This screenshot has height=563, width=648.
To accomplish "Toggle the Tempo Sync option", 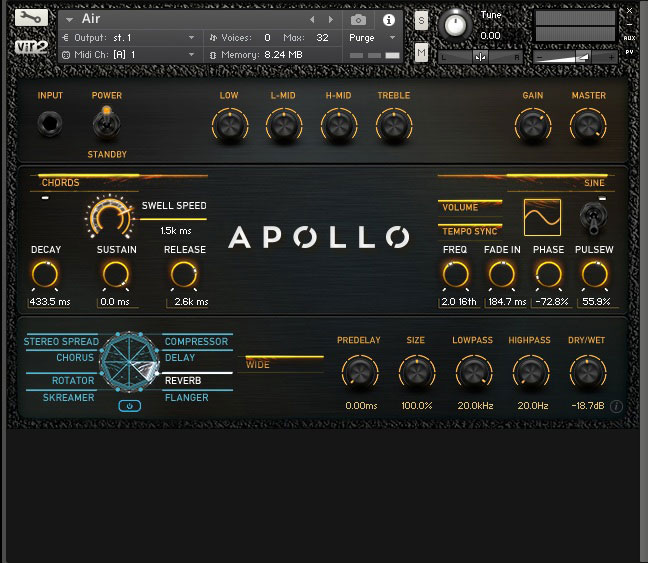I will coord(470,231).
